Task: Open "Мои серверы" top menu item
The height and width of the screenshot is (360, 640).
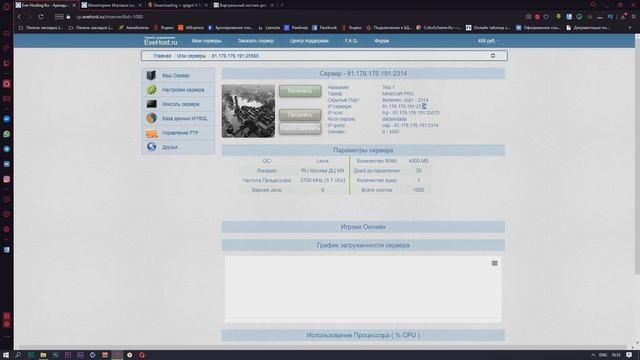Action: [207, 41]
